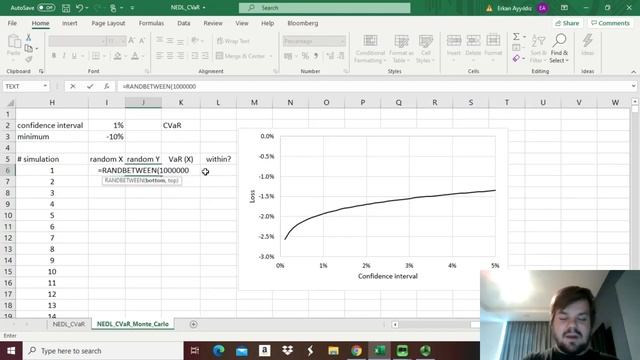Open the Comments pane

pos(610,23)
